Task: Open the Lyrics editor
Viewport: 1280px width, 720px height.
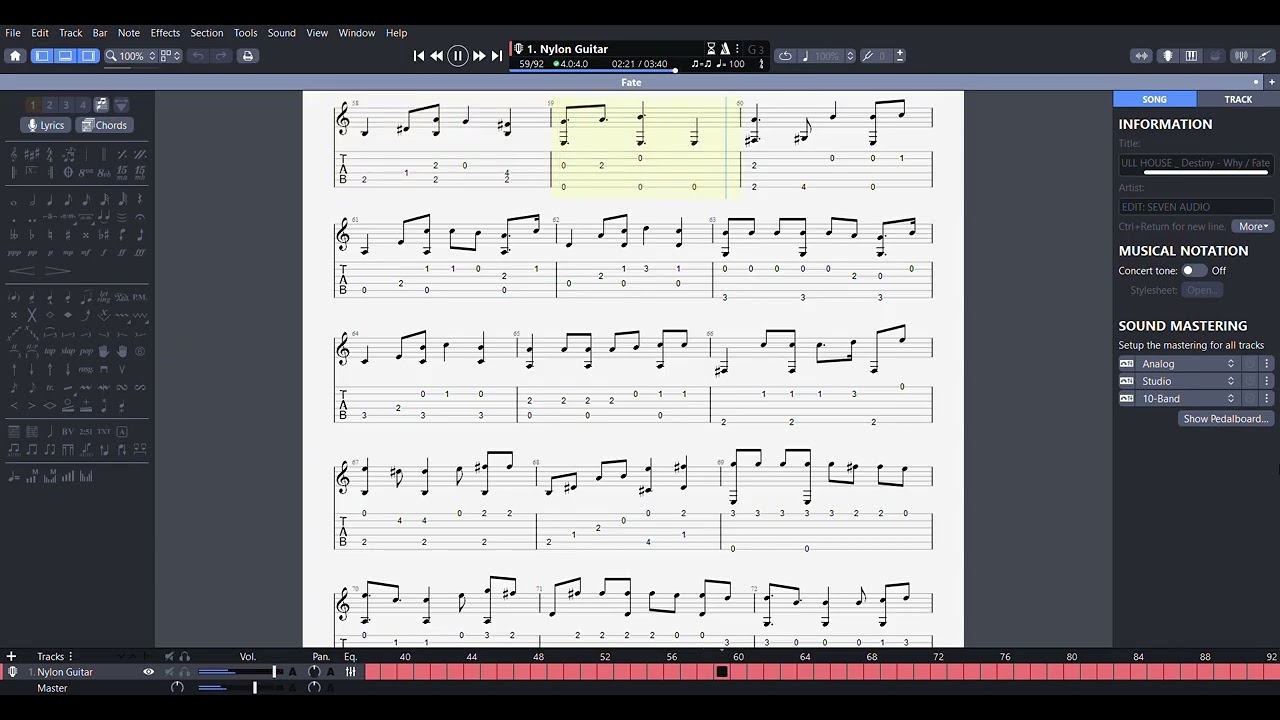Action: (x=46, y=125)
